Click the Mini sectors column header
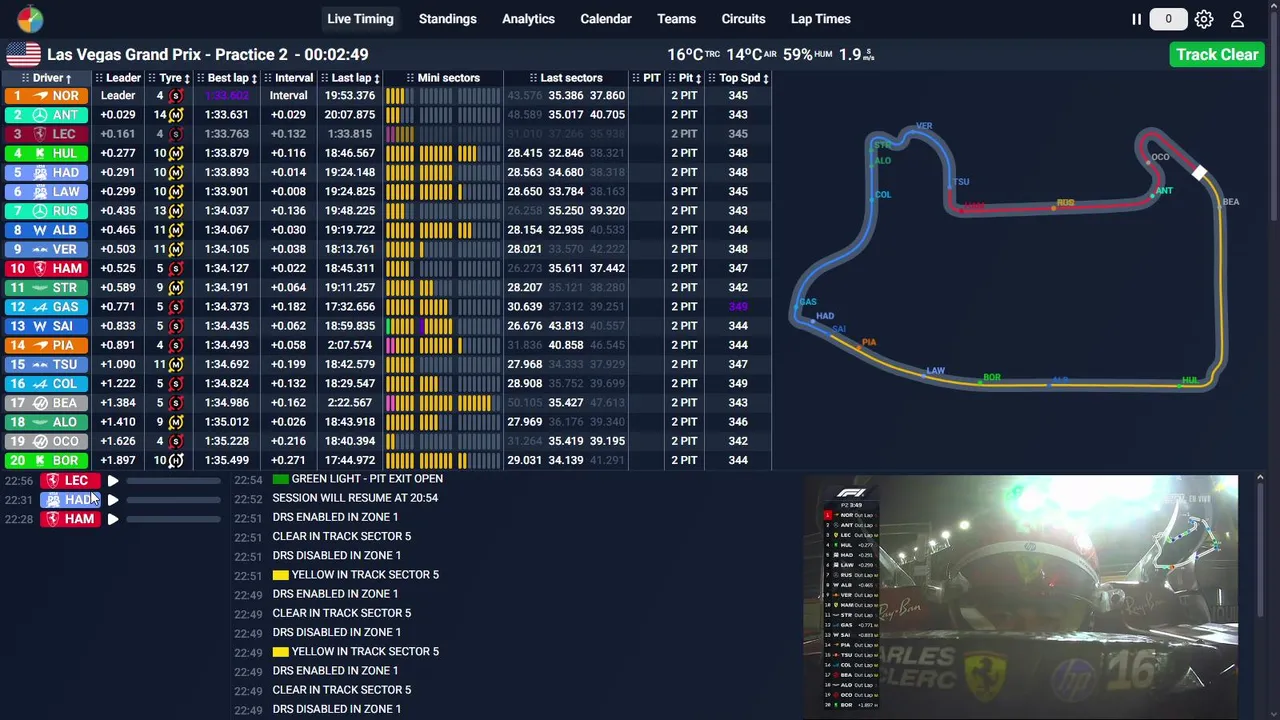1280x720 pixels. tap(443, 78)
